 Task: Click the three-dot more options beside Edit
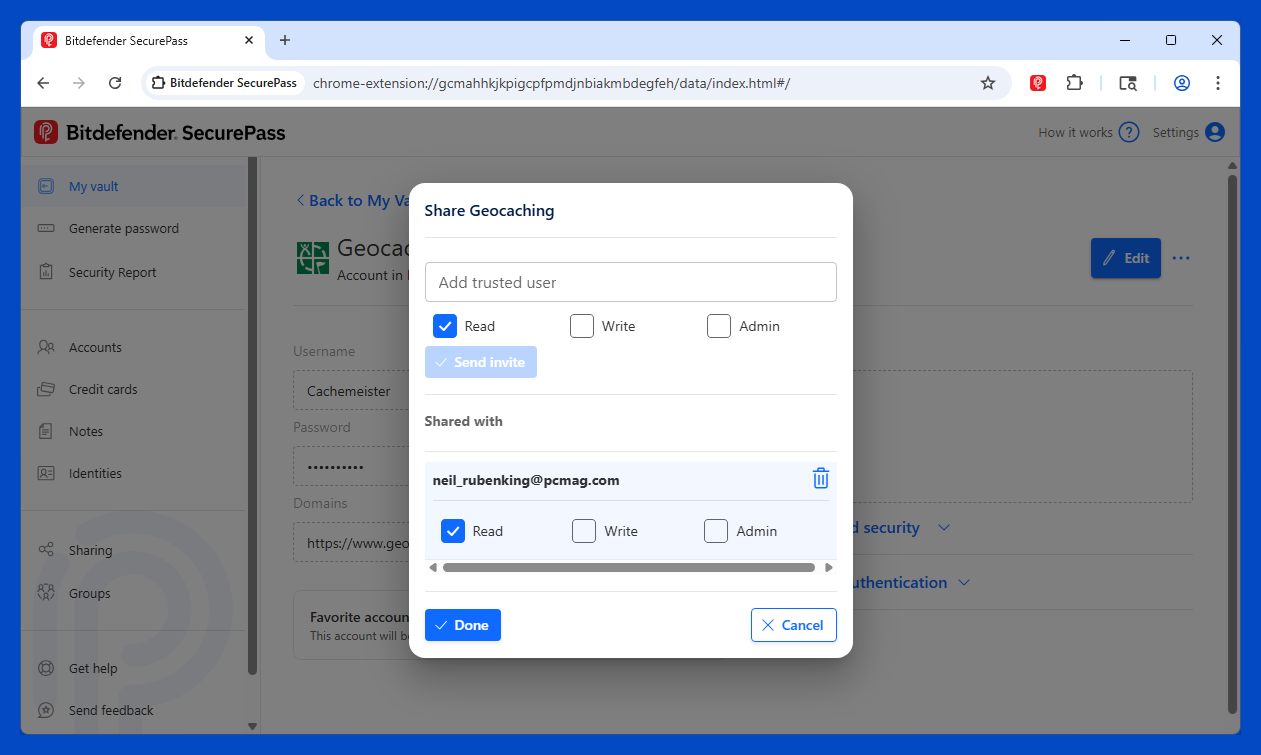pos(1181,258)
